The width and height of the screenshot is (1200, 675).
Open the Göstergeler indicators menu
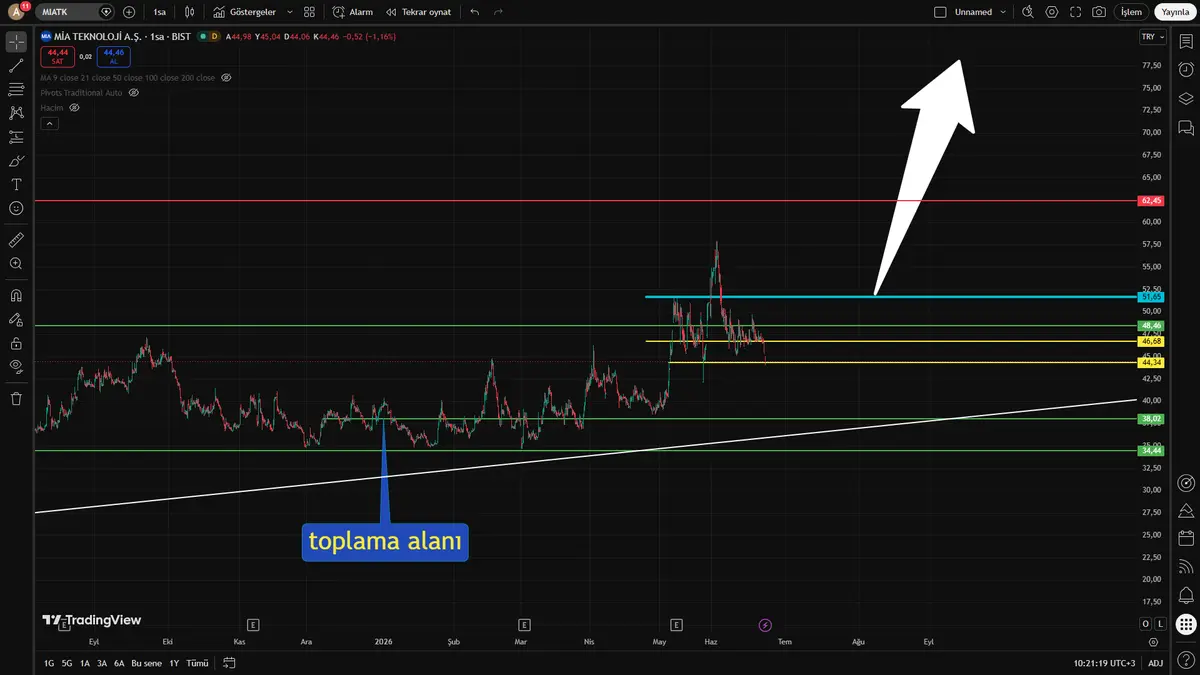(x=245, y=12)
